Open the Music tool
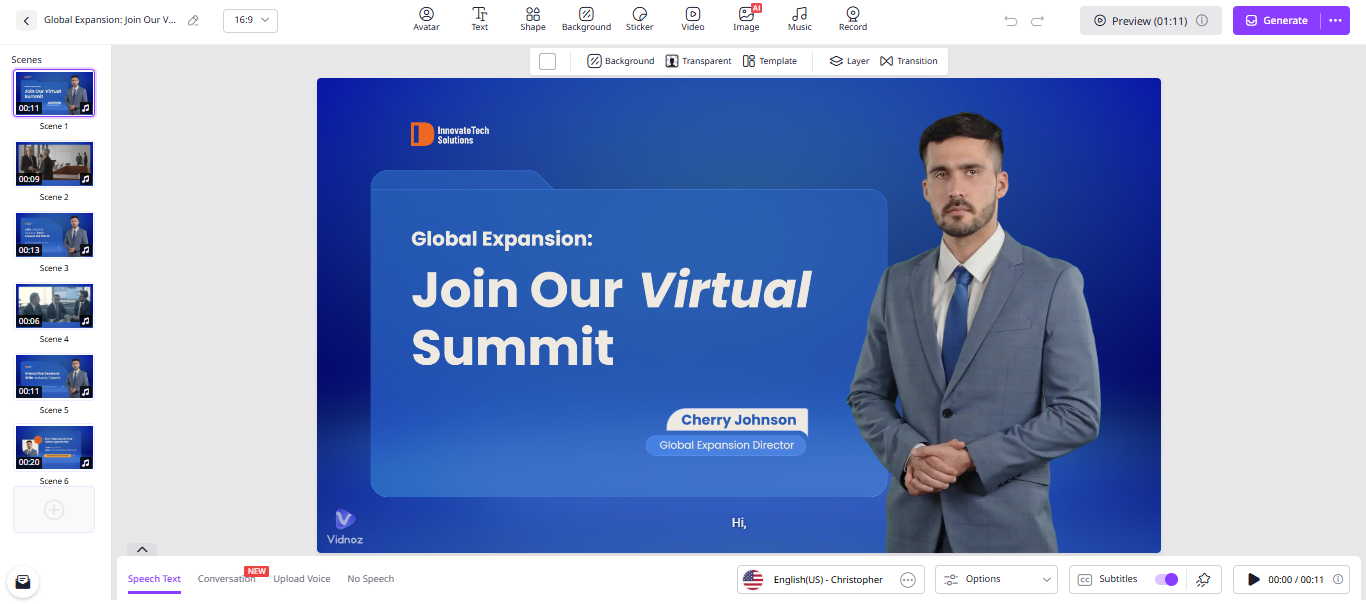The width and height of the screenshot is (1366, 604). pyautogui.click(x=800, y=19)
